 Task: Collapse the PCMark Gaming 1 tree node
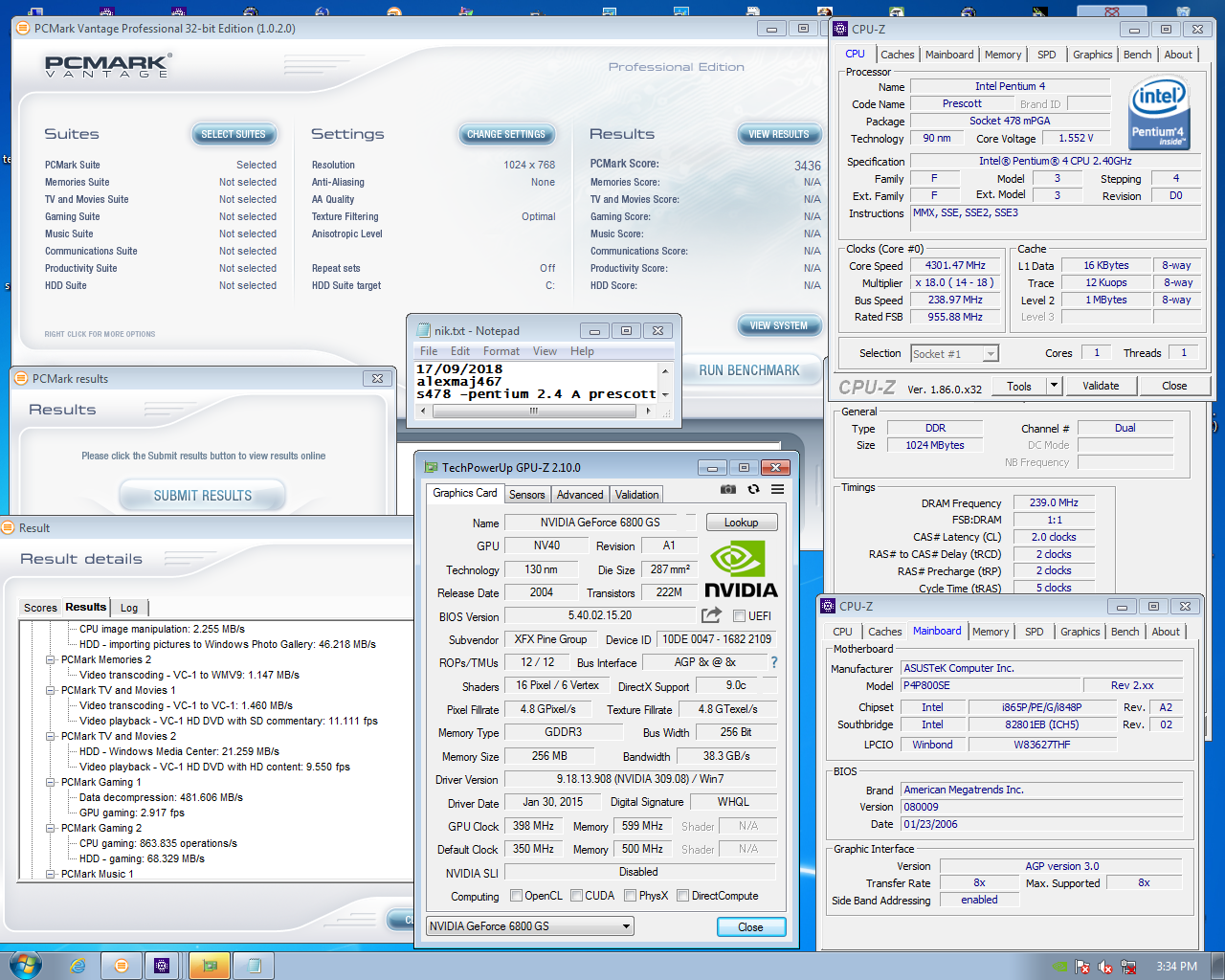click(51, 782)
